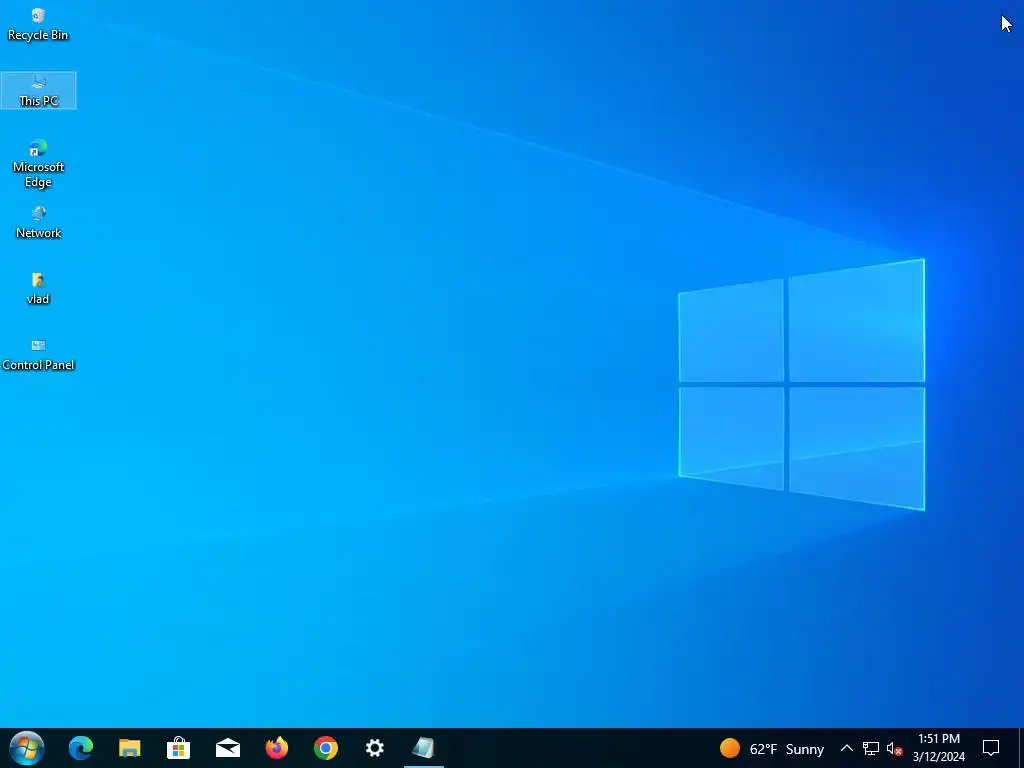The width and height of the screenshot is (1024, 768).
Task: Launch Google Chrome from the taskbar
Action: (x=326, y=748)
